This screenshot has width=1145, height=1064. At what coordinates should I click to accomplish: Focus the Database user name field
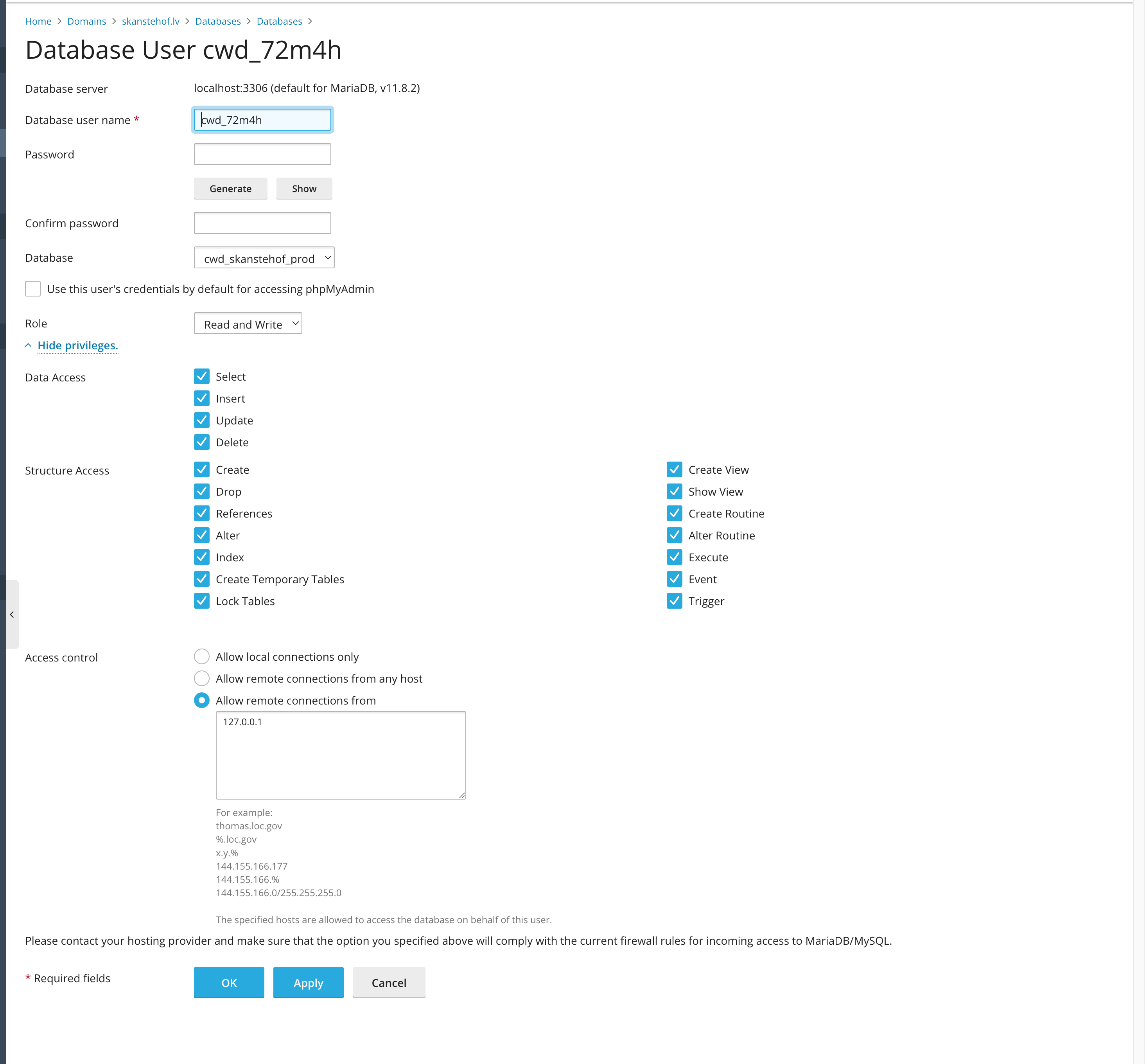click(x=262, y=120)
